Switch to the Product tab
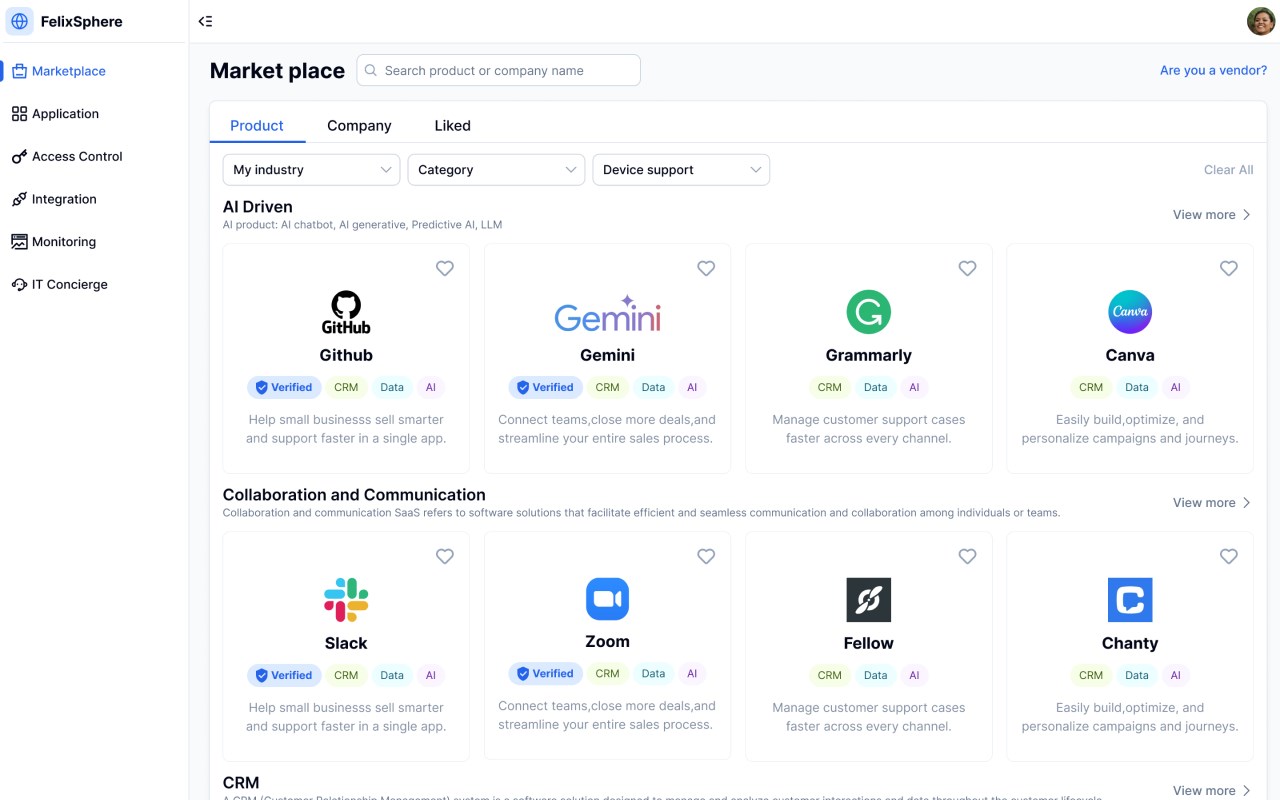 point(257,126)
